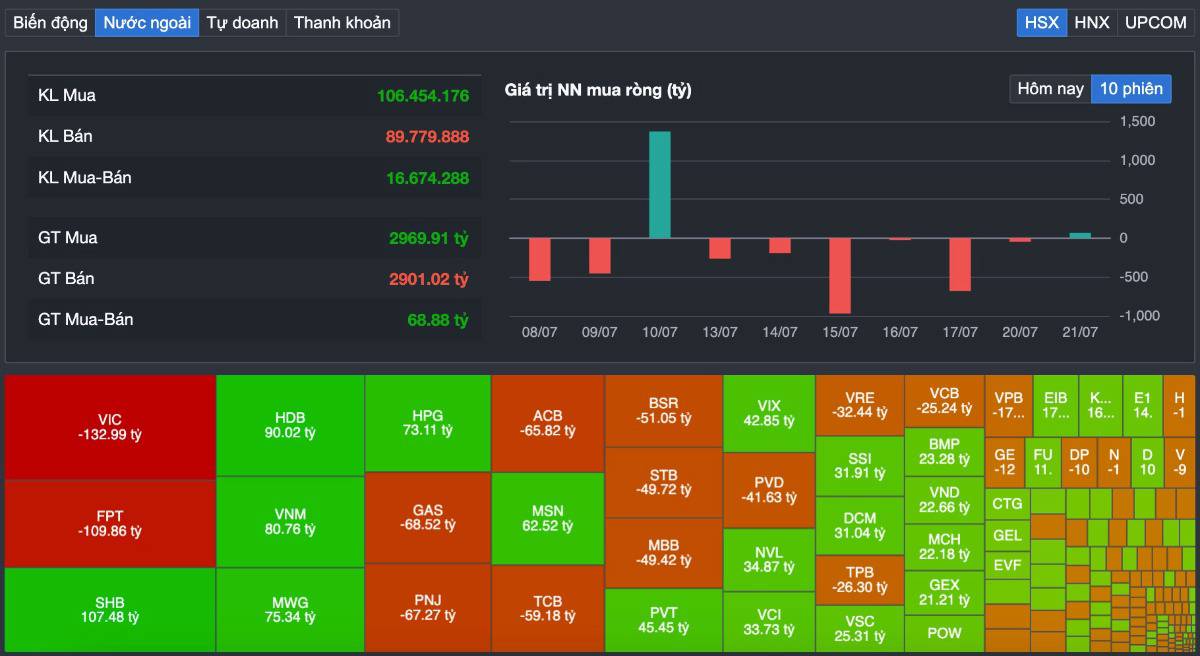Open the PVT 45.45 tỷ tile
1200x656 pixels.
coord(664,620)
